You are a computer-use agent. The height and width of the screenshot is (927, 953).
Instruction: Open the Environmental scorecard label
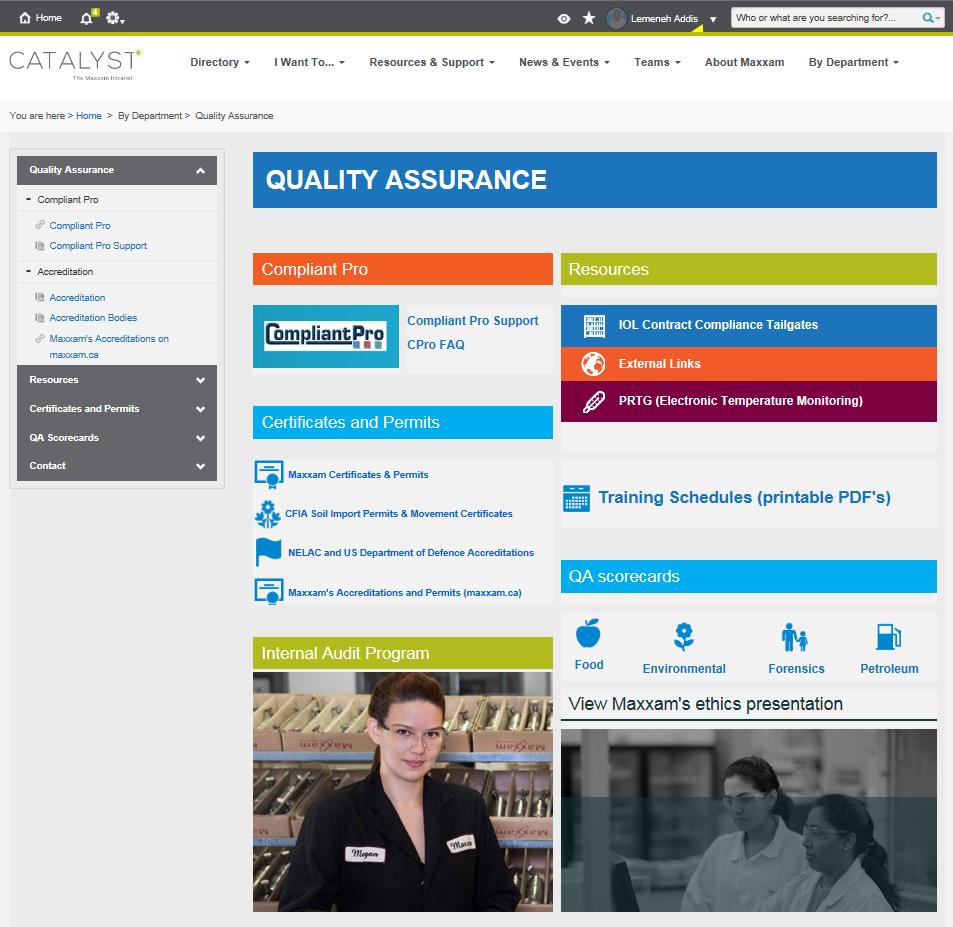[x=684, y=669]
